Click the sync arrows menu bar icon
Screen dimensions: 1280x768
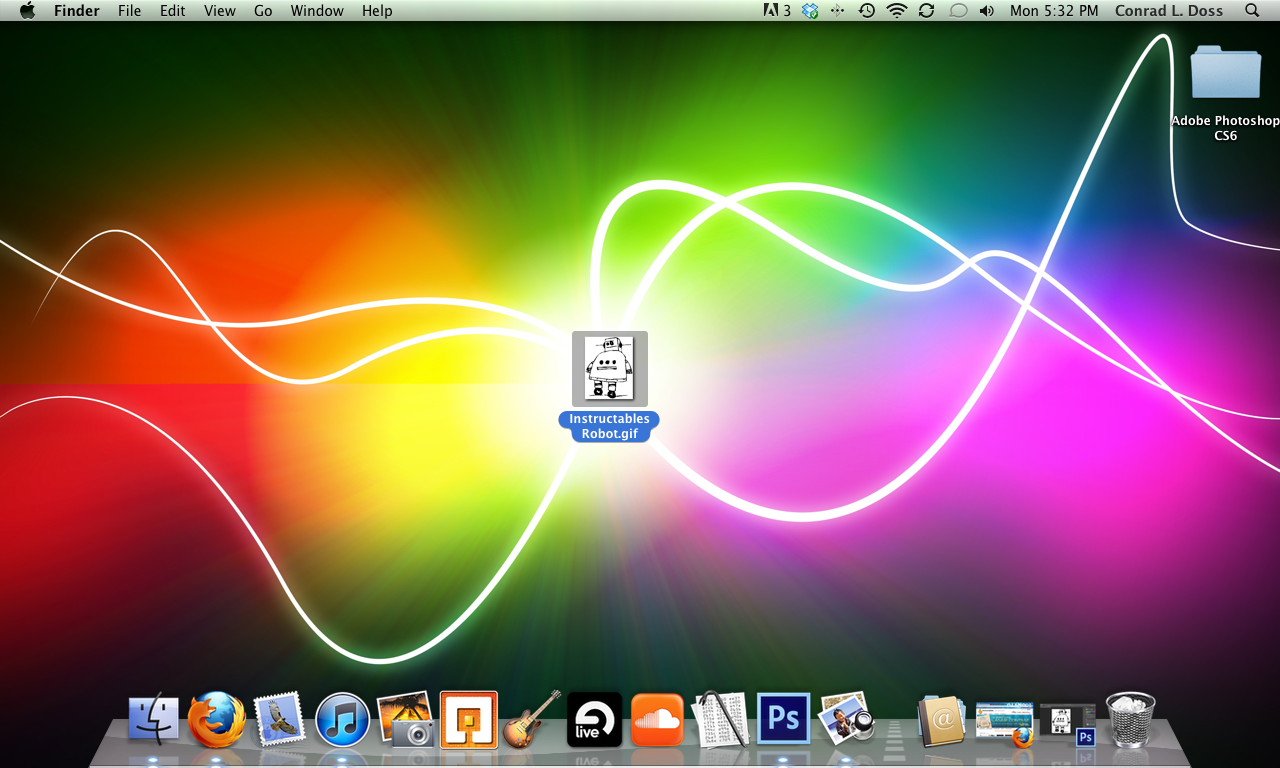click(927, 11)
